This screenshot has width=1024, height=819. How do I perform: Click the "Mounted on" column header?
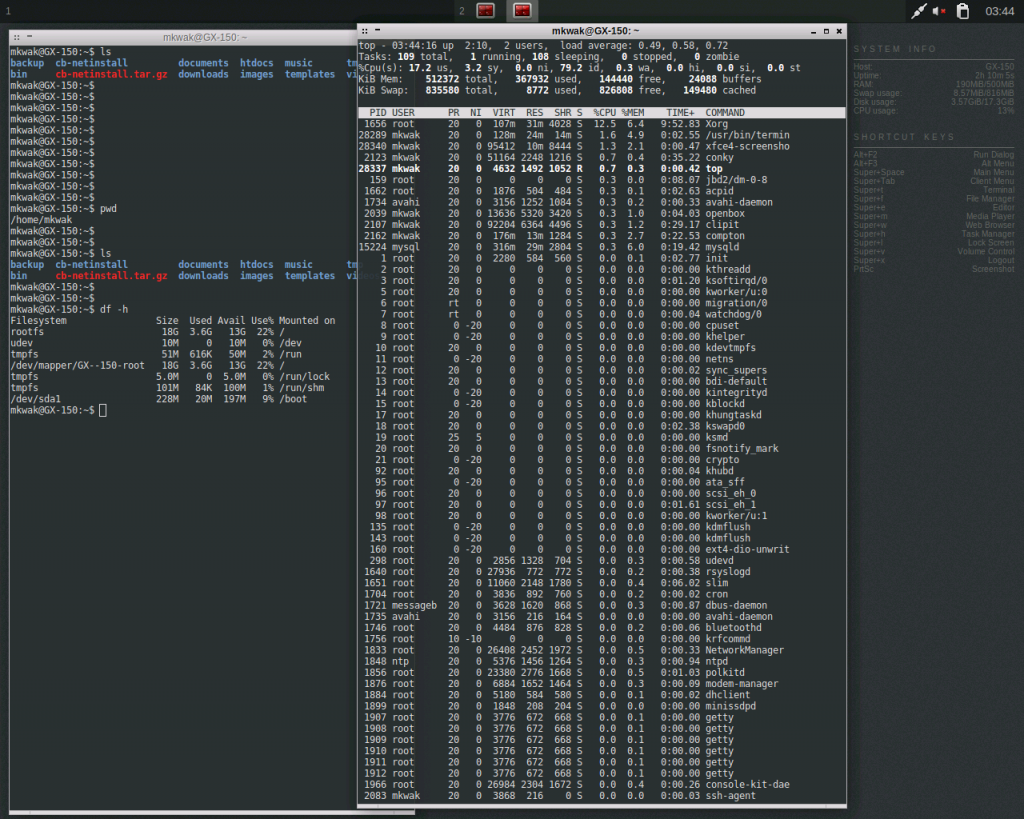coord(307,321)
